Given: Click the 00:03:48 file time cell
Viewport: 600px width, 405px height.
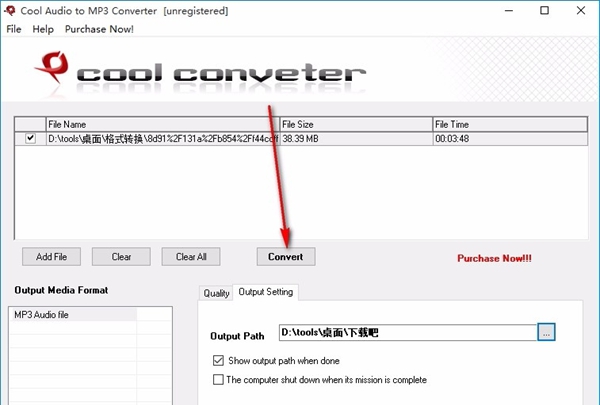Looking at the screenshot, I should (x=510, y=139).
